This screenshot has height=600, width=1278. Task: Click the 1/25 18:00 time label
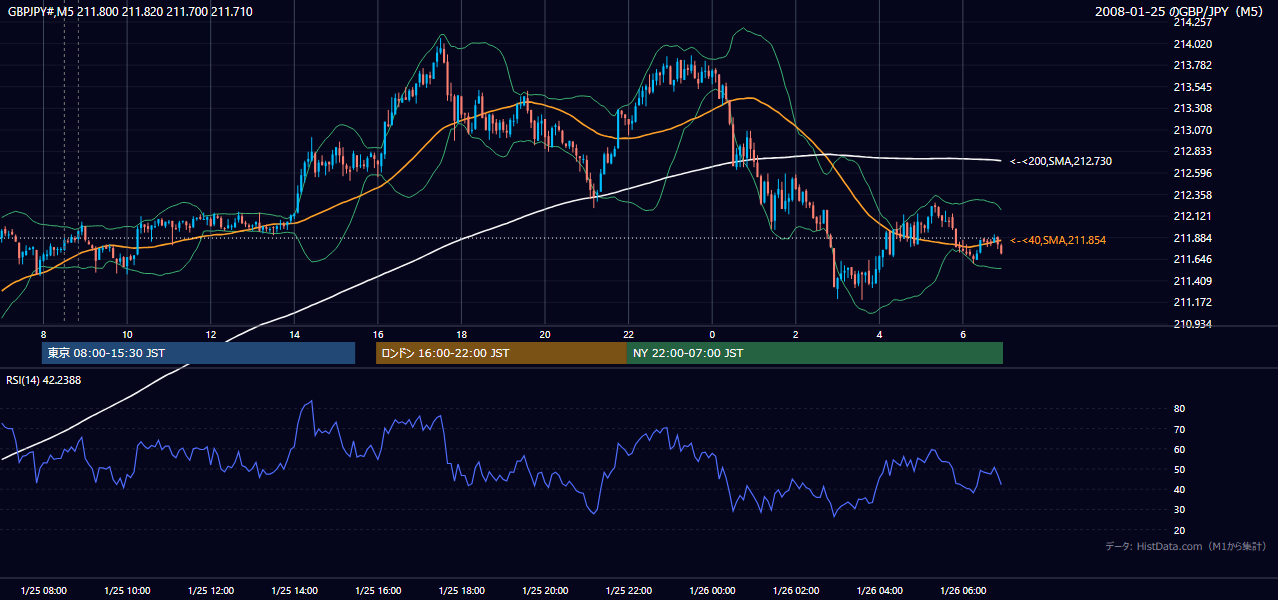pyautogui.click(x=461, y=590)
